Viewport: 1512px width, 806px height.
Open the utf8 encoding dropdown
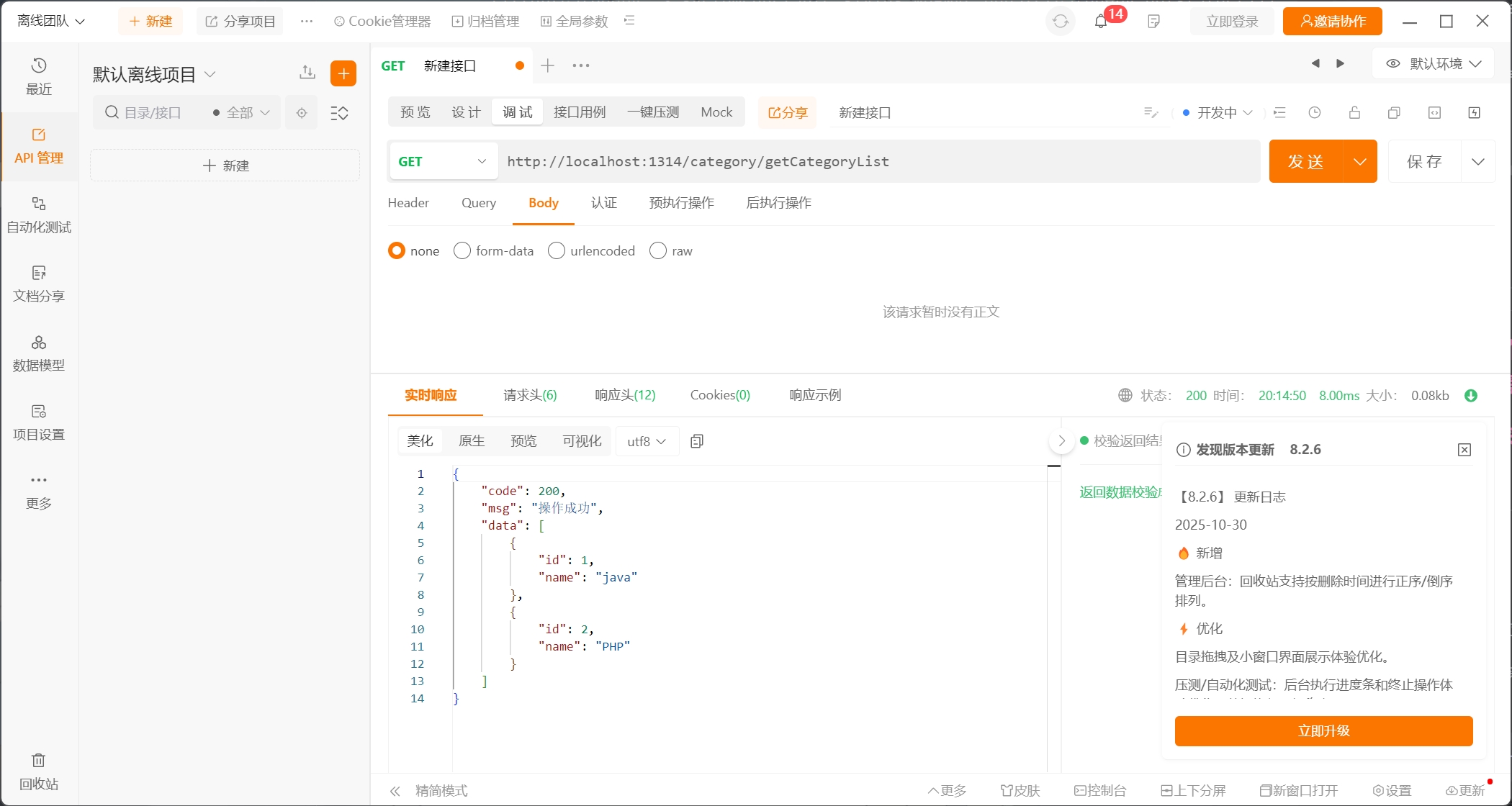pyautogui.click(x=646, y=441)
